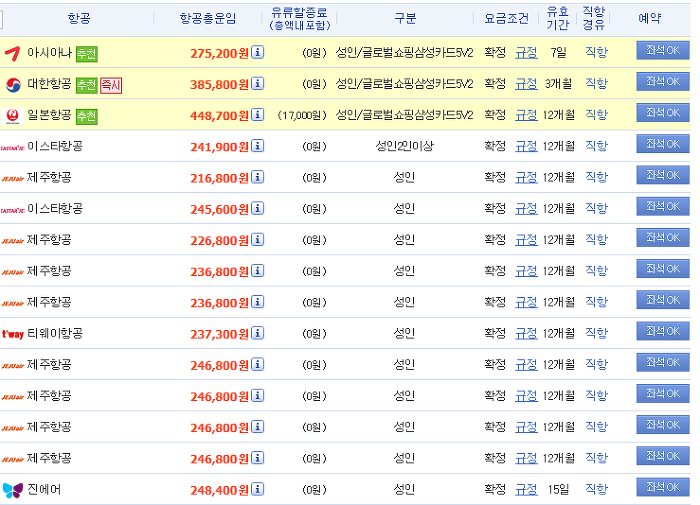Click the t'way airline logo
Screen dimensions: 700x505
(12, 334)
